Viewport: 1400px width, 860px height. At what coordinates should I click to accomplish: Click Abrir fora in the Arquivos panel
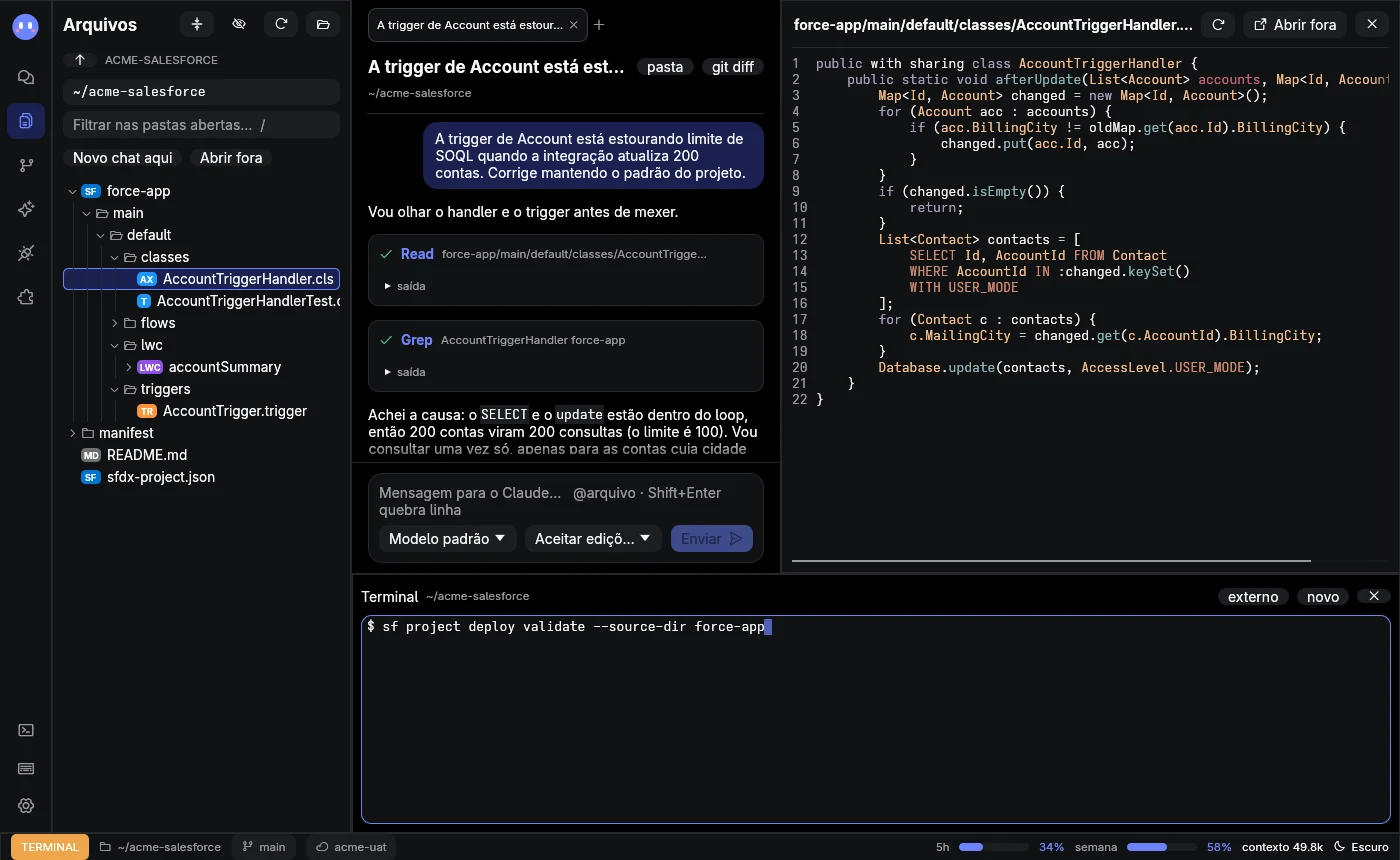[x=231, y=158]
